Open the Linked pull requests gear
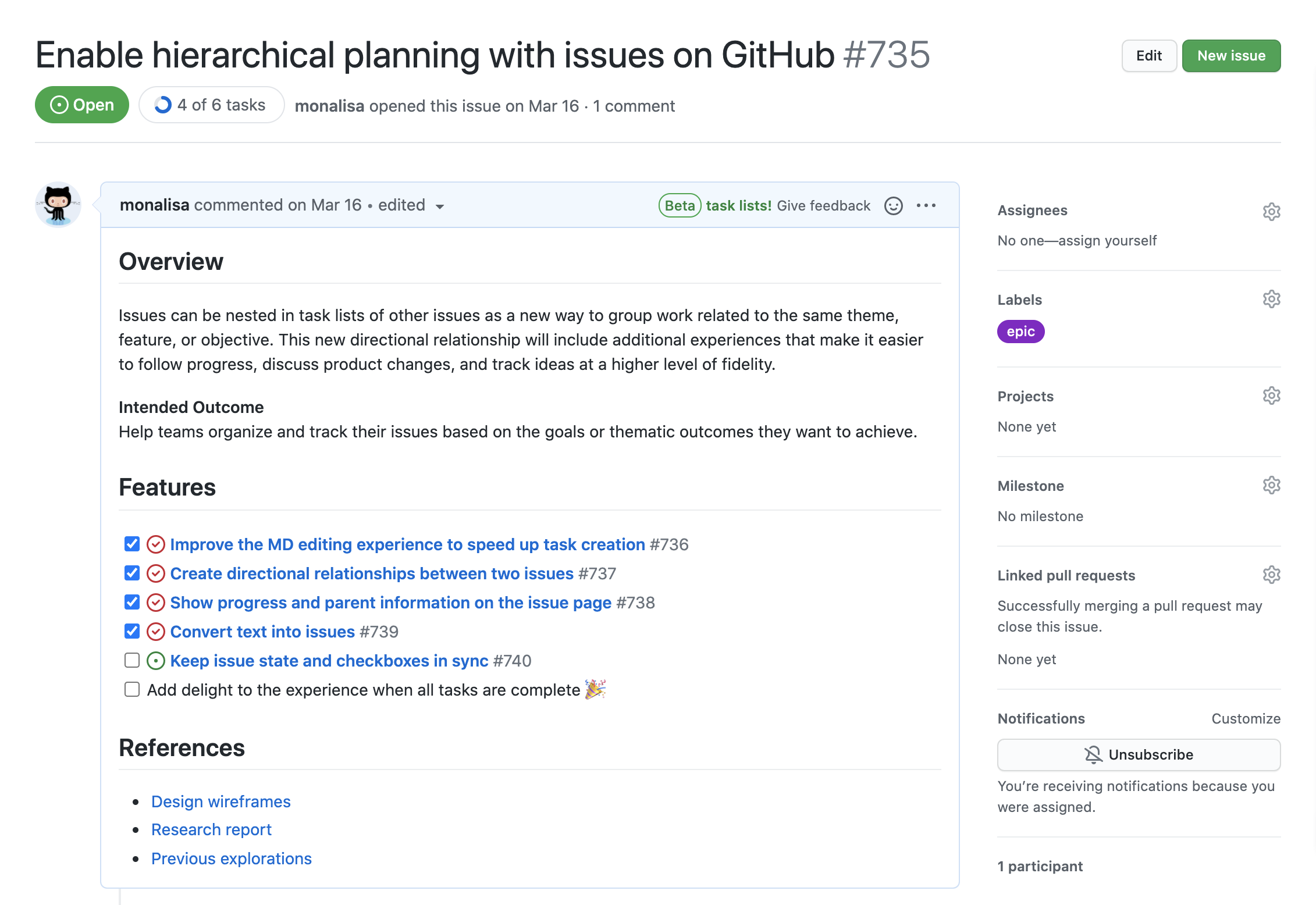 1271,575
